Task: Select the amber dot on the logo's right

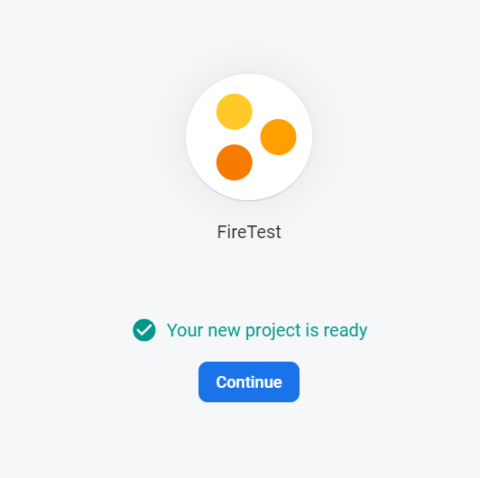Action: [278, 137]
